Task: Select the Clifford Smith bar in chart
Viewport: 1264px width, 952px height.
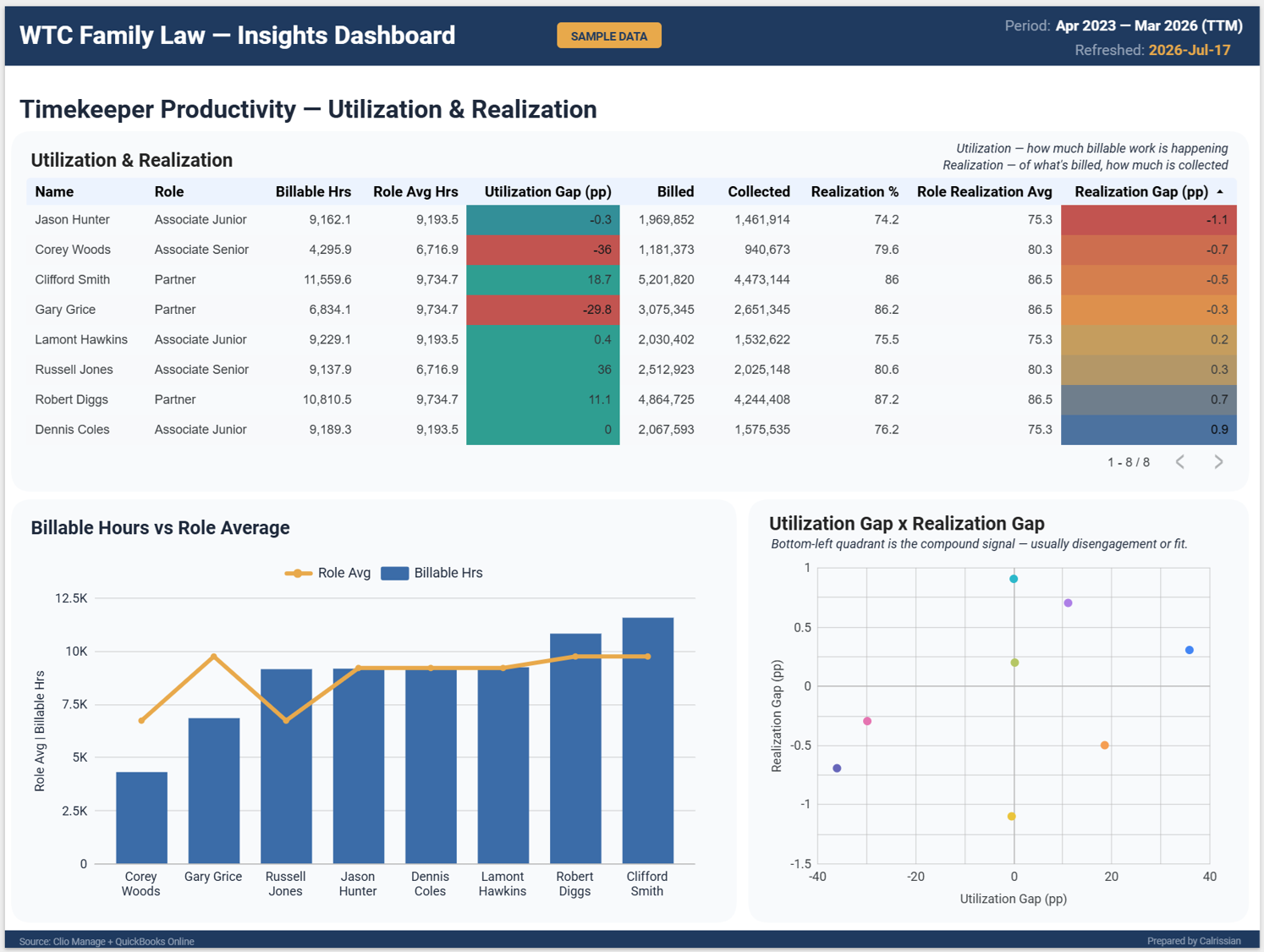Action: click(648, 740)
